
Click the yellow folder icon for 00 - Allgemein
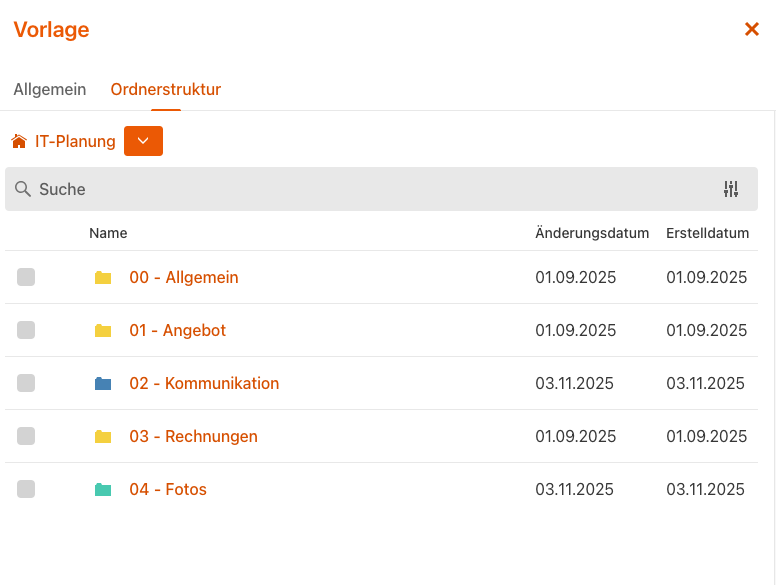[103, 278]
